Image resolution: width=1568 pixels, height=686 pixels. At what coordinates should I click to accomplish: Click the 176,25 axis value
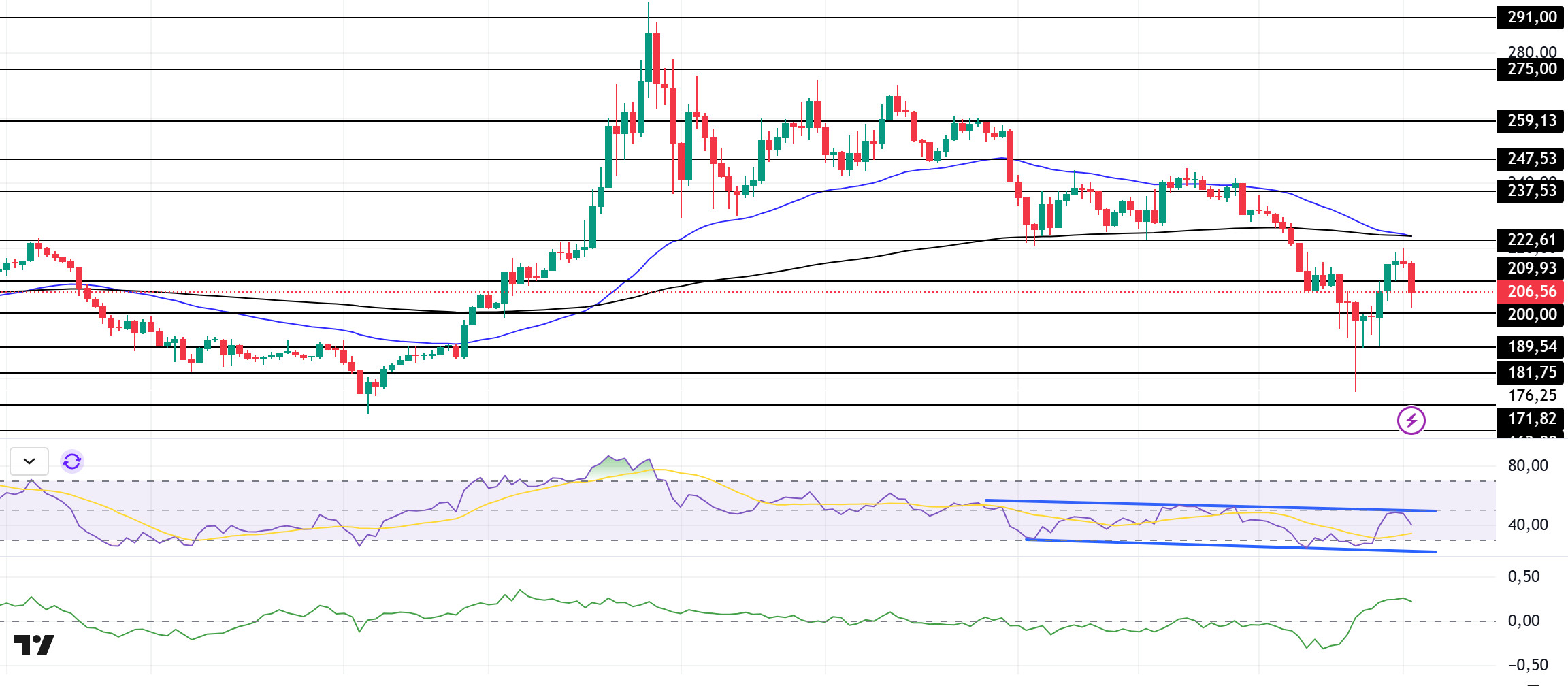(x=1532, y=395)
